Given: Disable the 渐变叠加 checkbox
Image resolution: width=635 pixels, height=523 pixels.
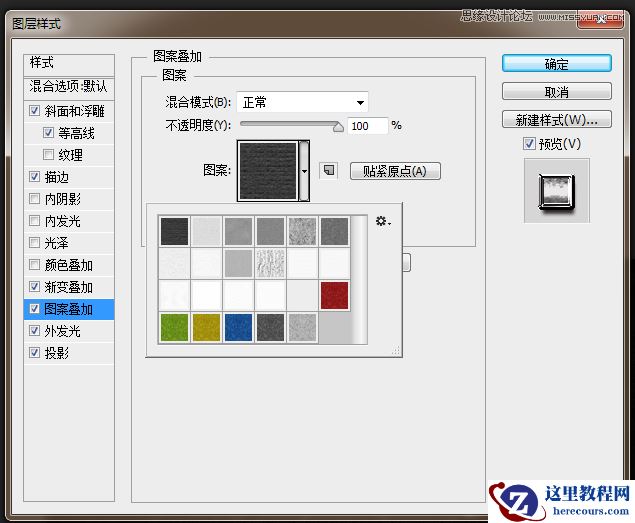Looking at the screenshot, I should [x=34, y=286].
